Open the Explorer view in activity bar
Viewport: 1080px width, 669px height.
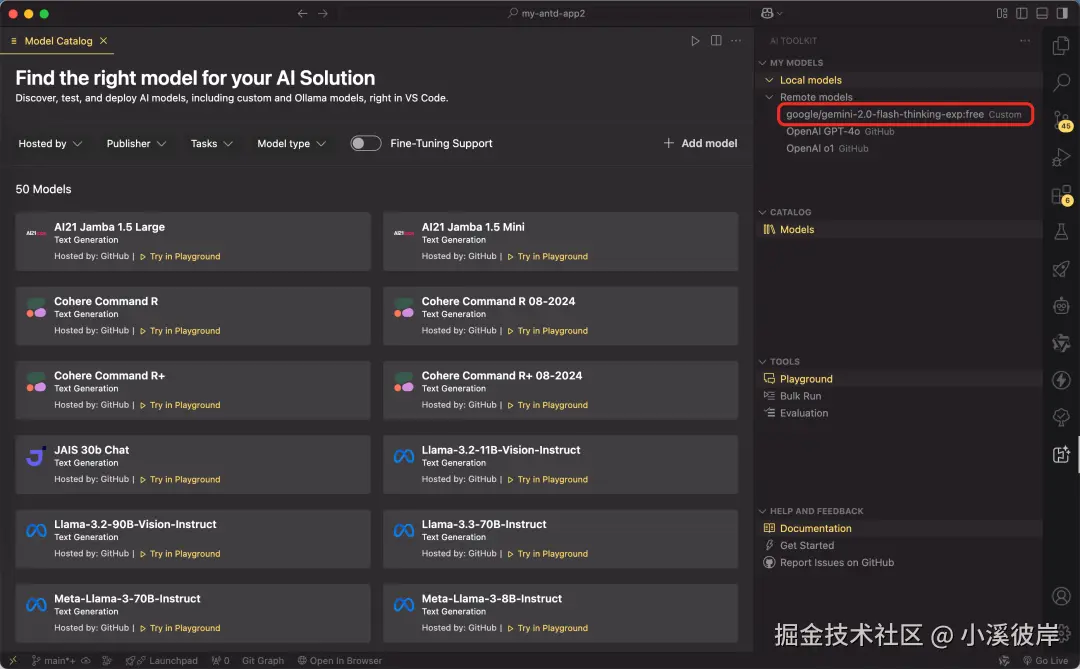click(x=1061, y=46)
